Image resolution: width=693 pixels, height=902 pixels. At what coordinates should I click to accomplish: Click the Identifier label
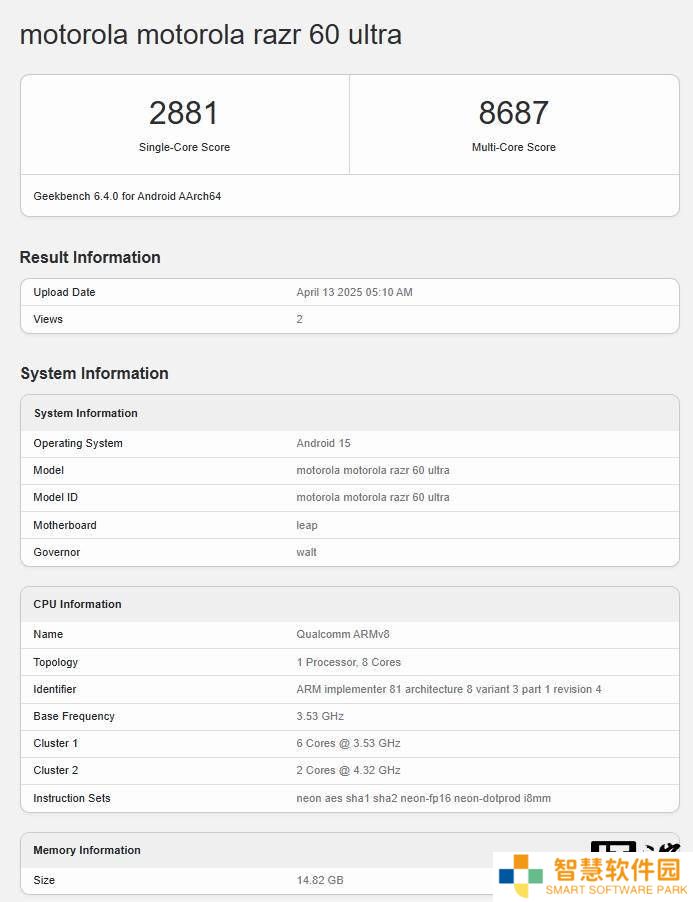(55, 689)
